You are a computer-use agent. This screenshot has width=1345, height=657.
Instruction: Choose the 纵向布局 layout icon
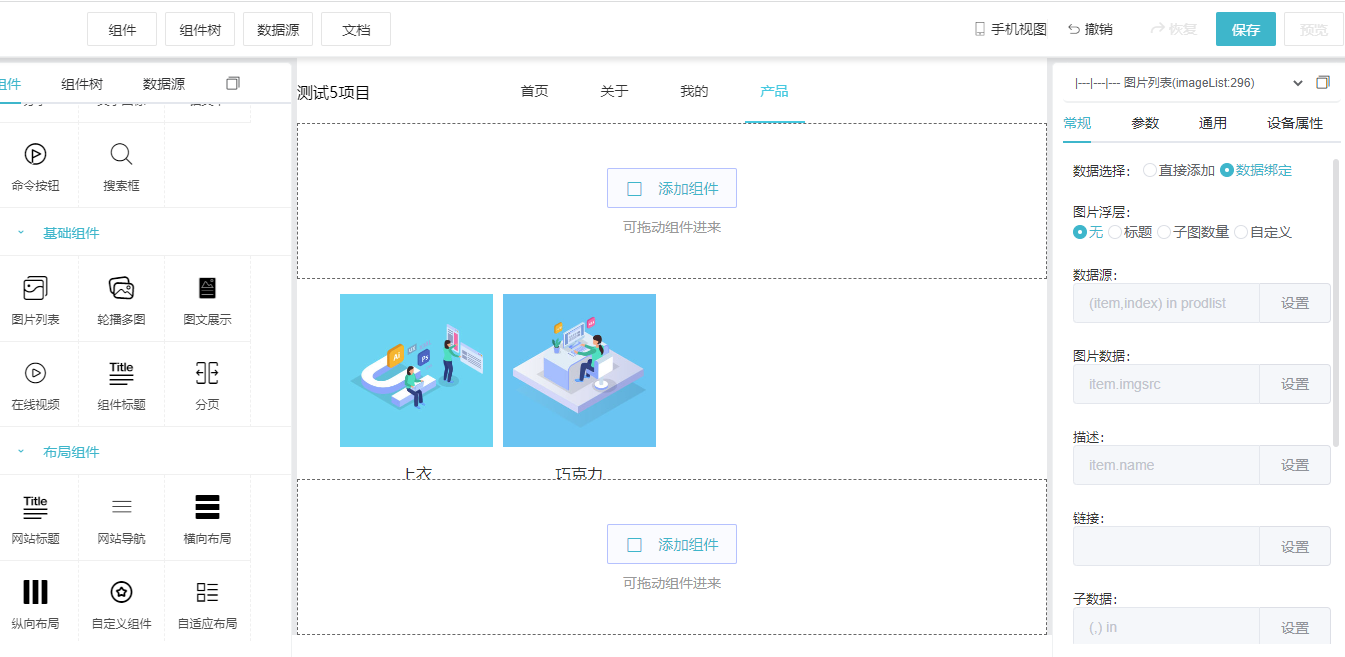(35, 592)
